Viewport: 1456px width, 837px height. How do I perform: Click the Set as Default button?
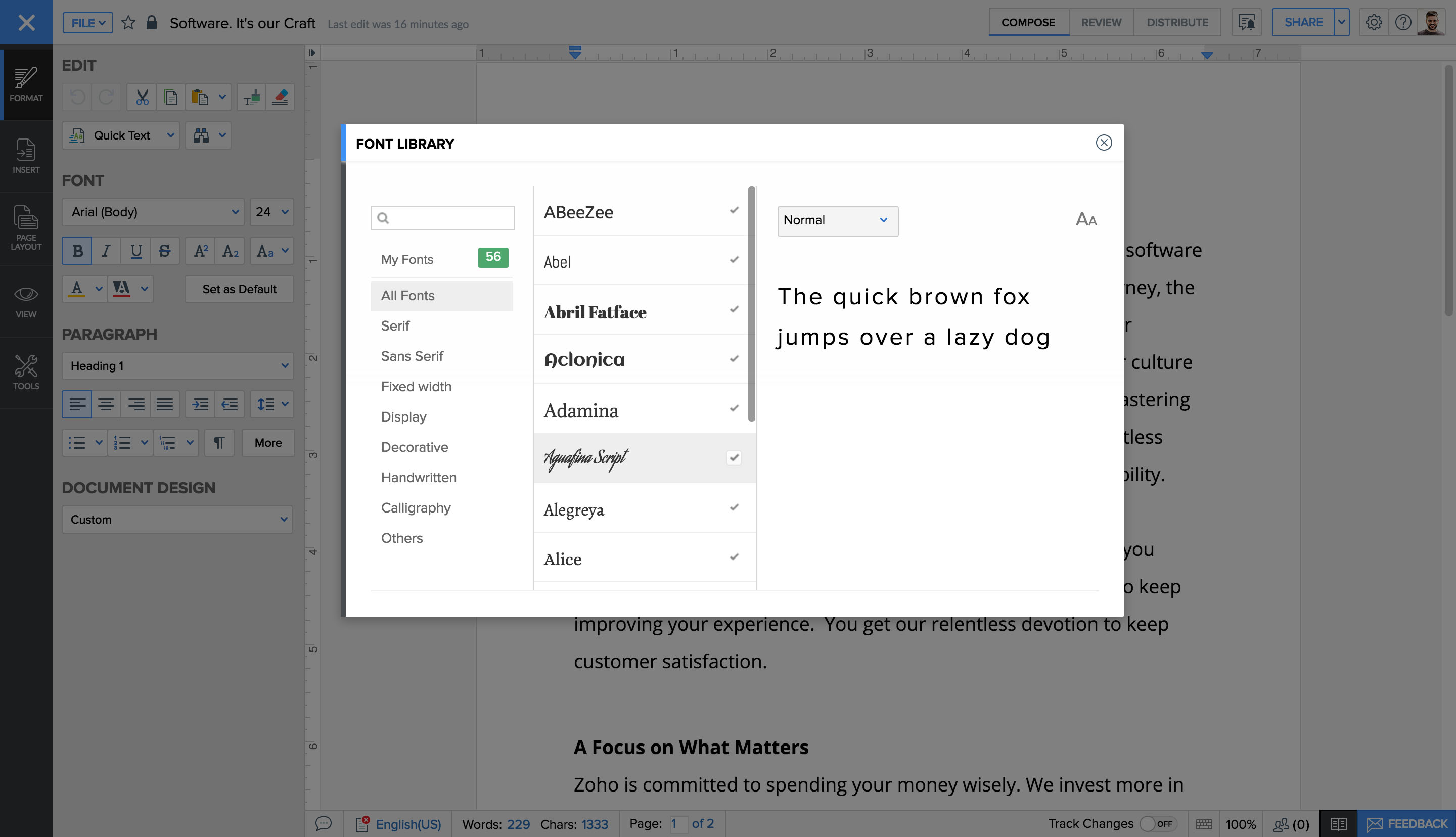click(239, 289)
